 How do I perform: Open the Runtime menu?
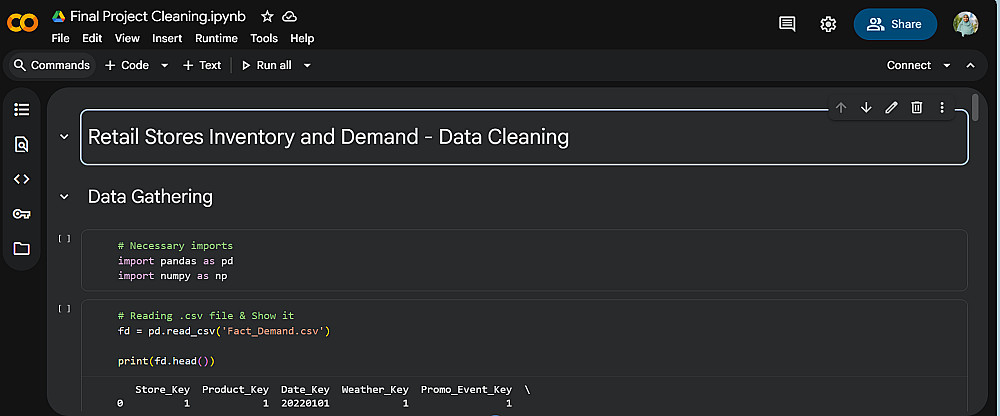coord(217,39)
